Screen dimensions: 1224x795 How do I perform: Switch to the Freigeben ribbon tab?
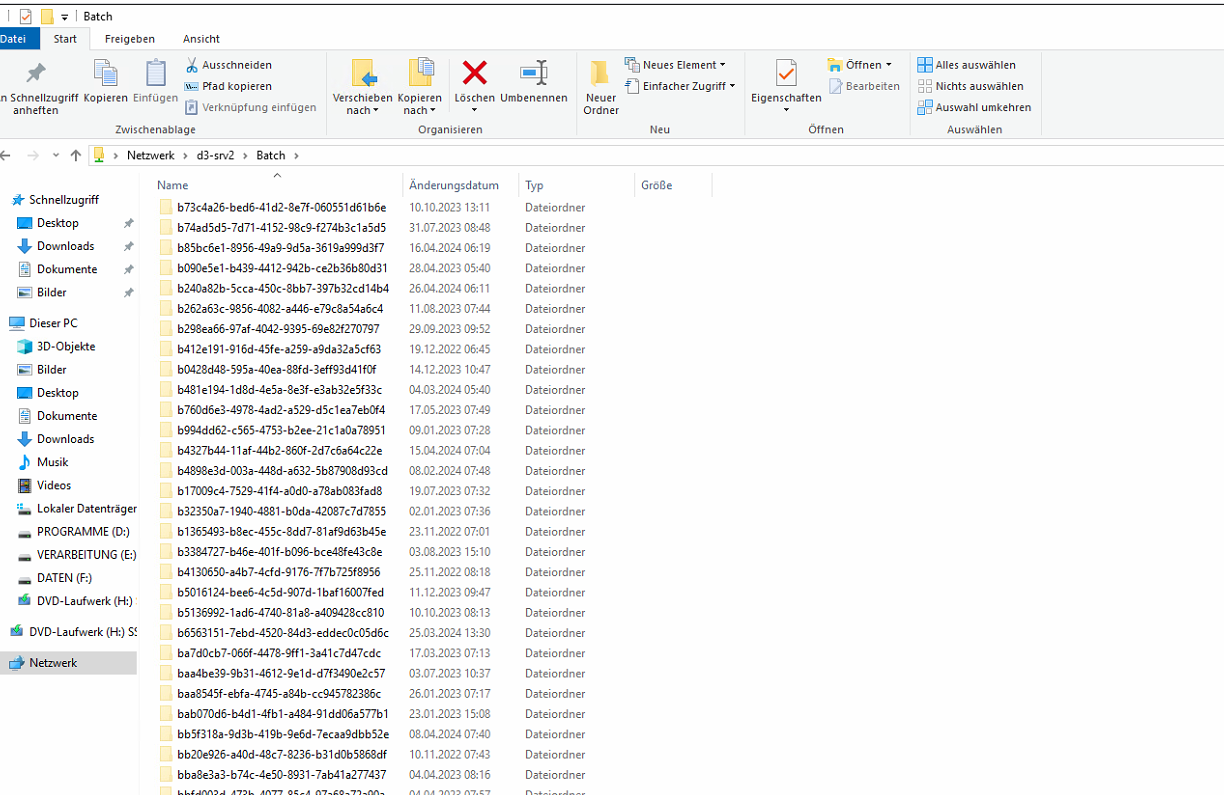coord(130,39)
